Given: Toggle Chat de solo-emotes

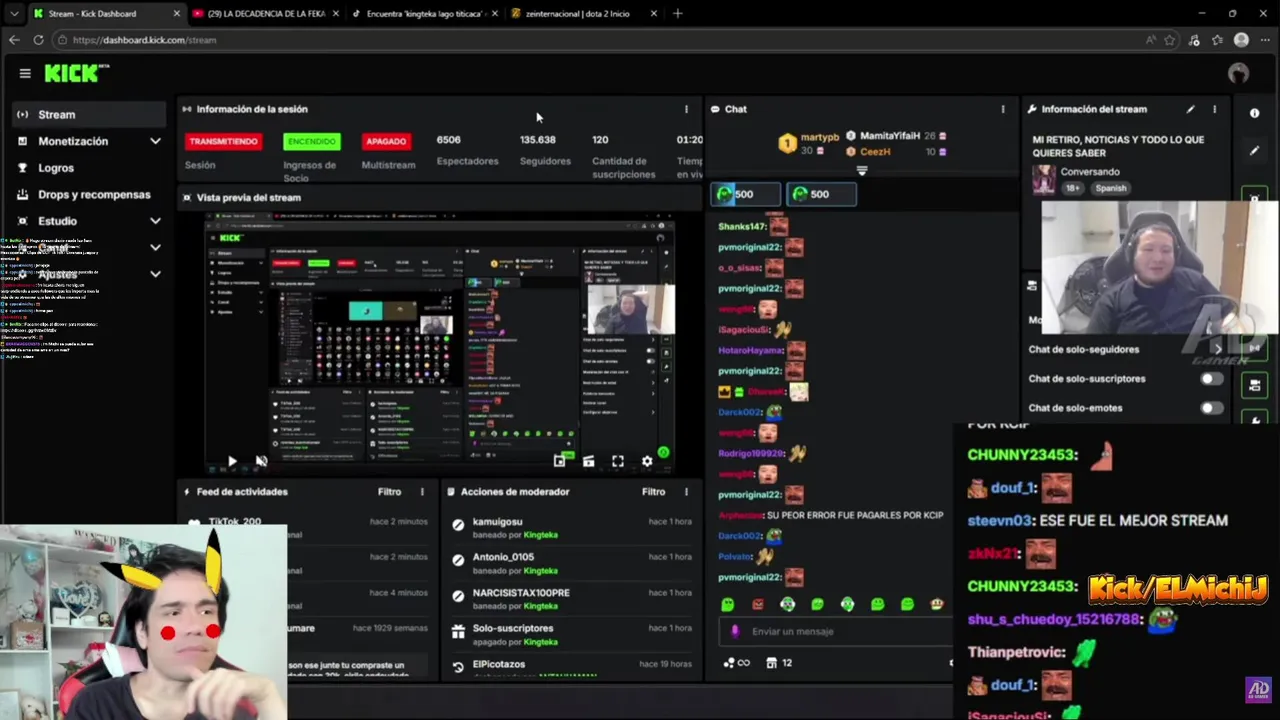Looking at the screenshot, I should (1210, 407).
